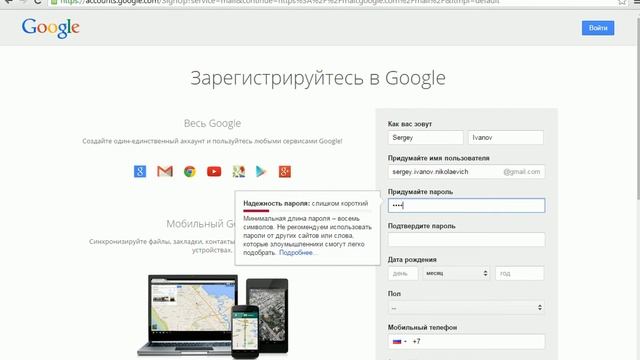The width and height of the screenshot is (640, 360).
Task: Click the password strength indicator bar
Action: pos(307,211)
